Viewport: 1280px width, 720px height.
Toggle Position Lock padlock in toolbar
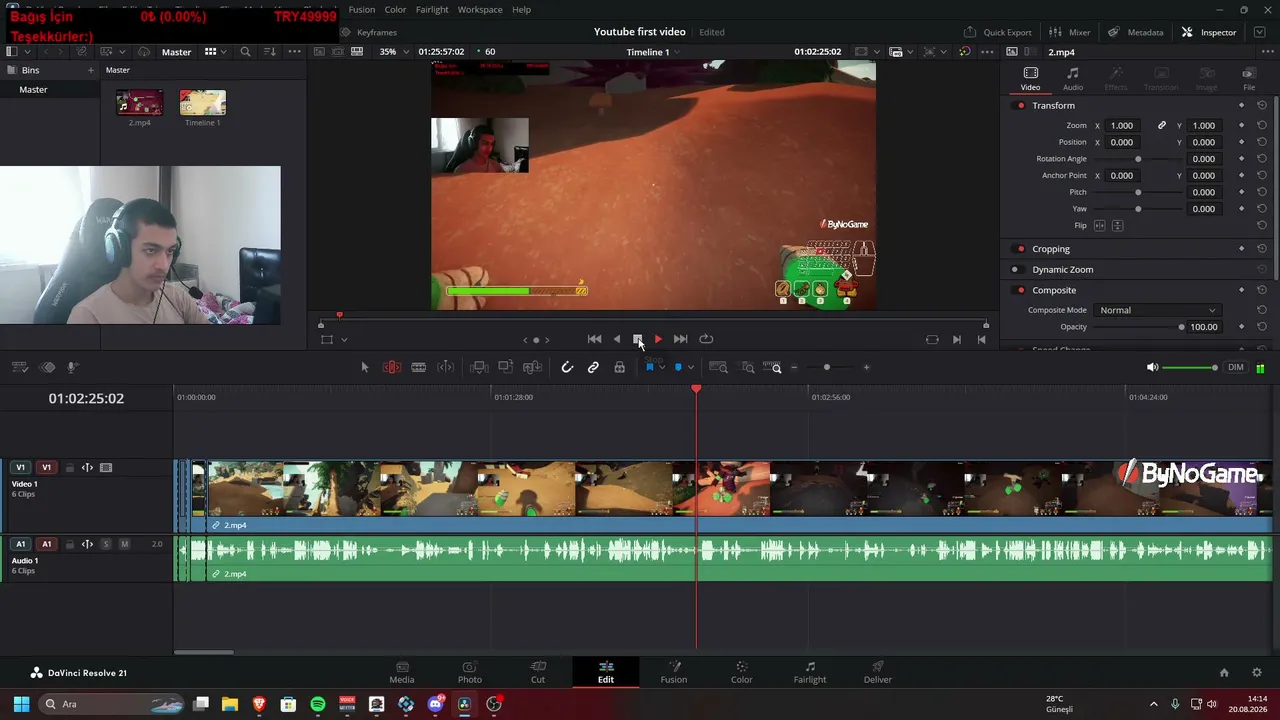[x=620, y=368]
